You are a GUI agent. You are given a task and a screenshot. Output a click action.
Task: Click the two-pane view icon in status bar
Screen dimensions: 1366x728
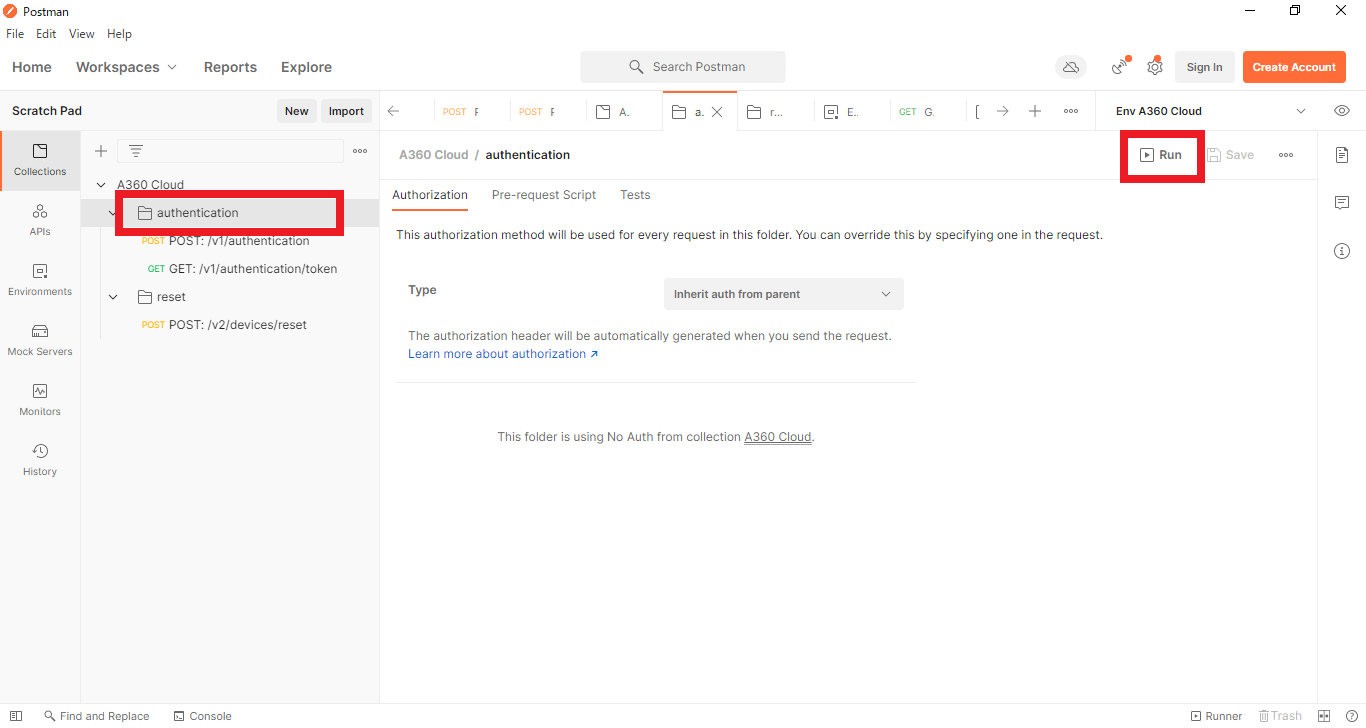[x=1324, y=716]
